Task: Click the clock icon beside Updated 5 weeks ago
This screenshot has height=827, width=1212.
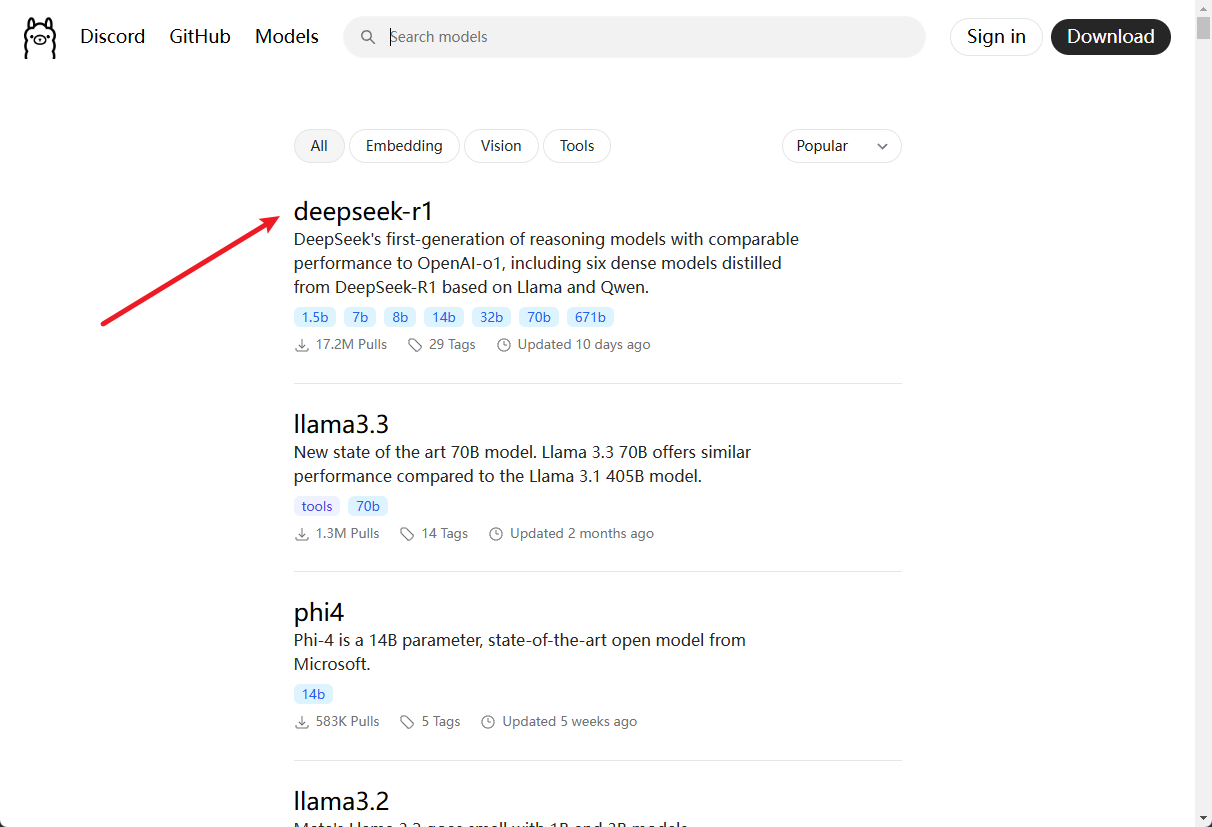Action: pos(488,722)
